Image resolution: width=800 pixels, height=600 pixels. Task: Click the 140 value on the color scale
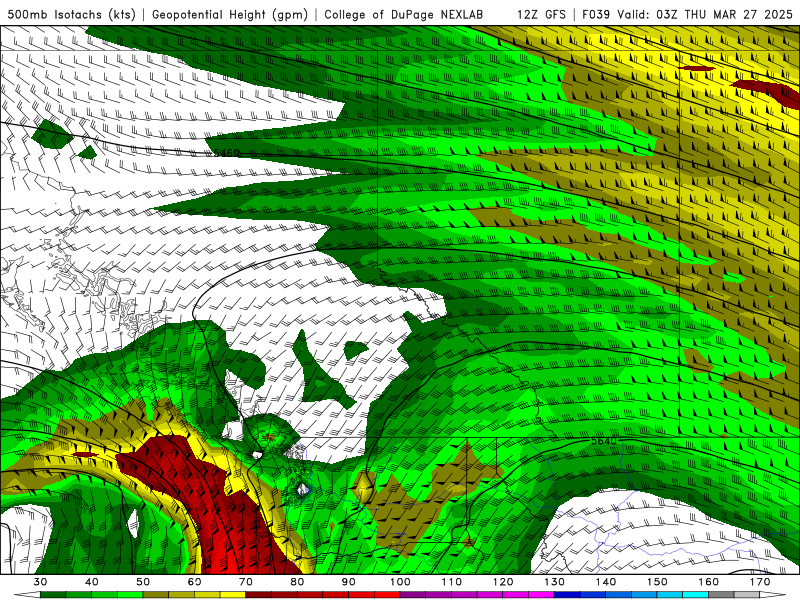click(606, 582)
